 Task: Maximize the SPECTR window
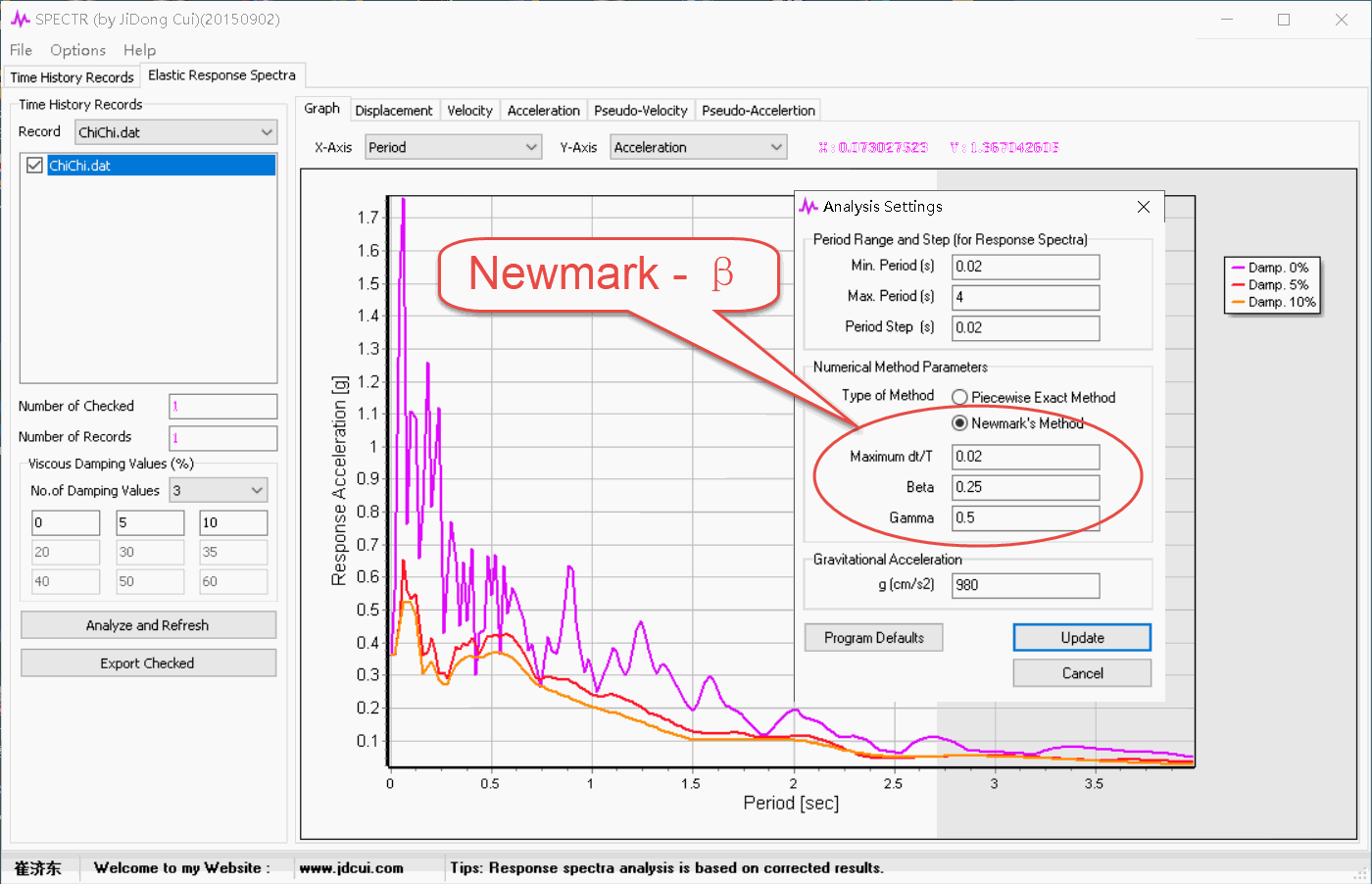1284,20
